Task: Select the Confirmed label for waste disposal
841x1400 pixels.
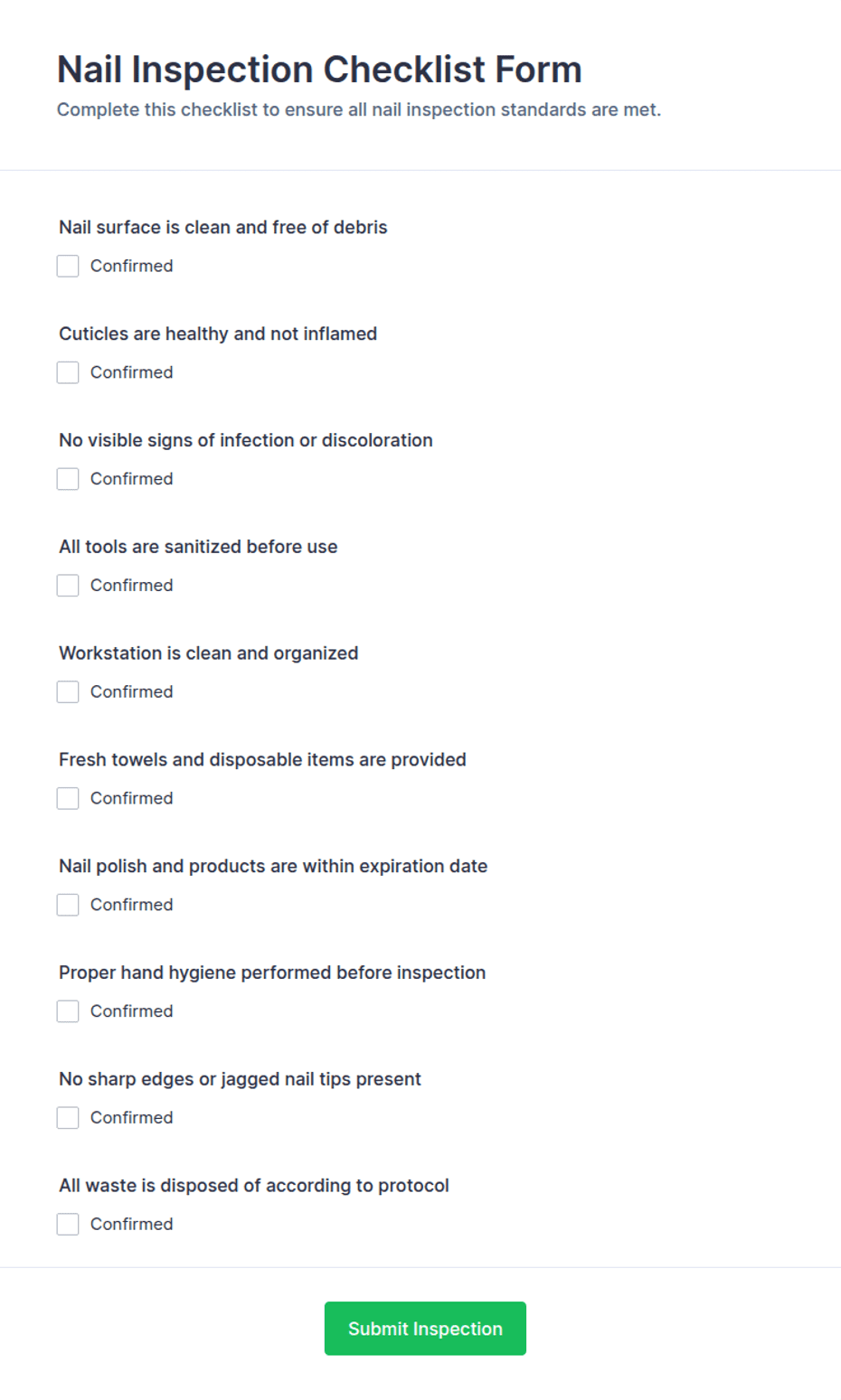Action: pos(131,1225)
